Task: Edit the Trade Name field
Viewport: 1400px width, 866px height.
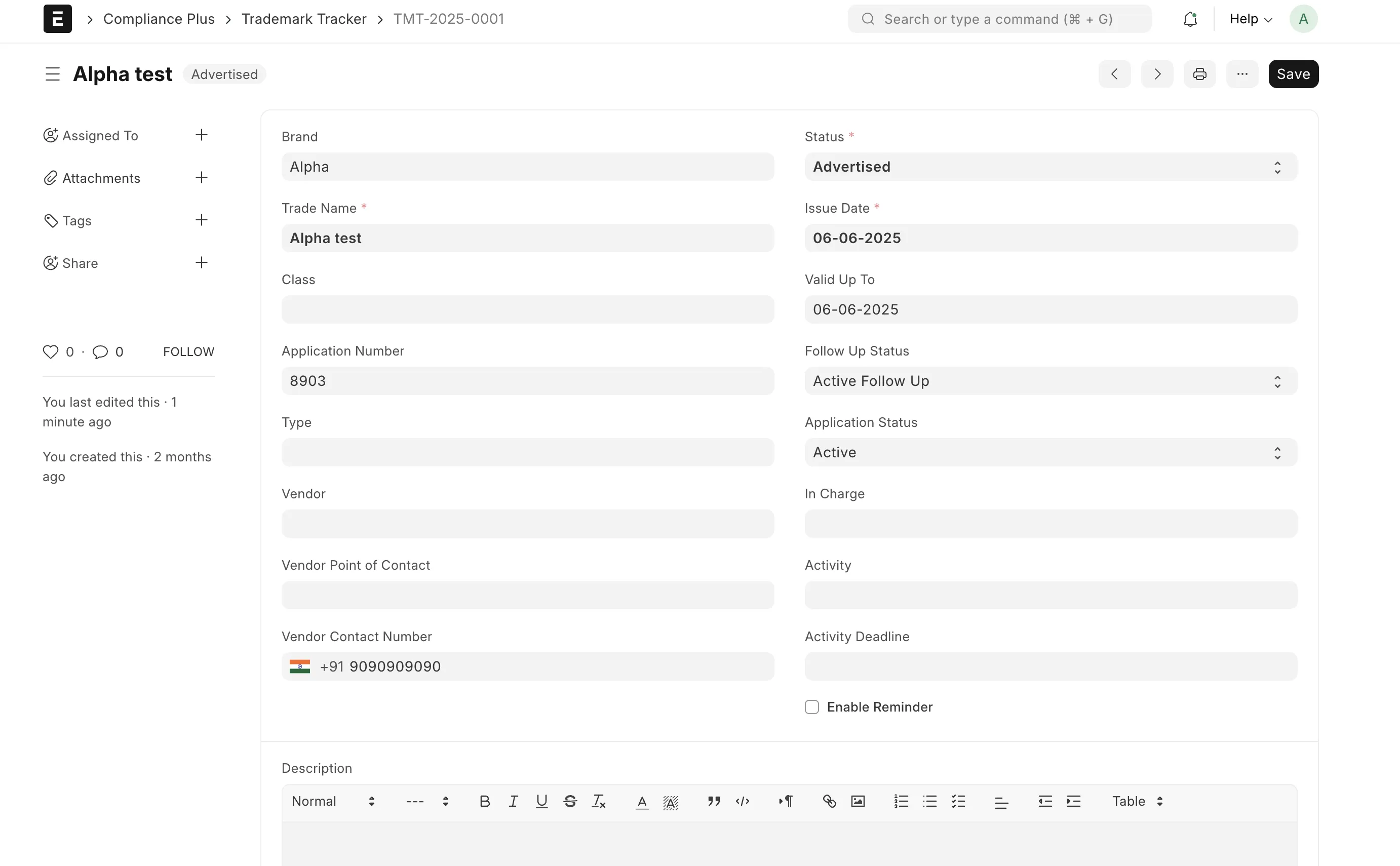Action: pyautogui.click(x=528, y=238)
